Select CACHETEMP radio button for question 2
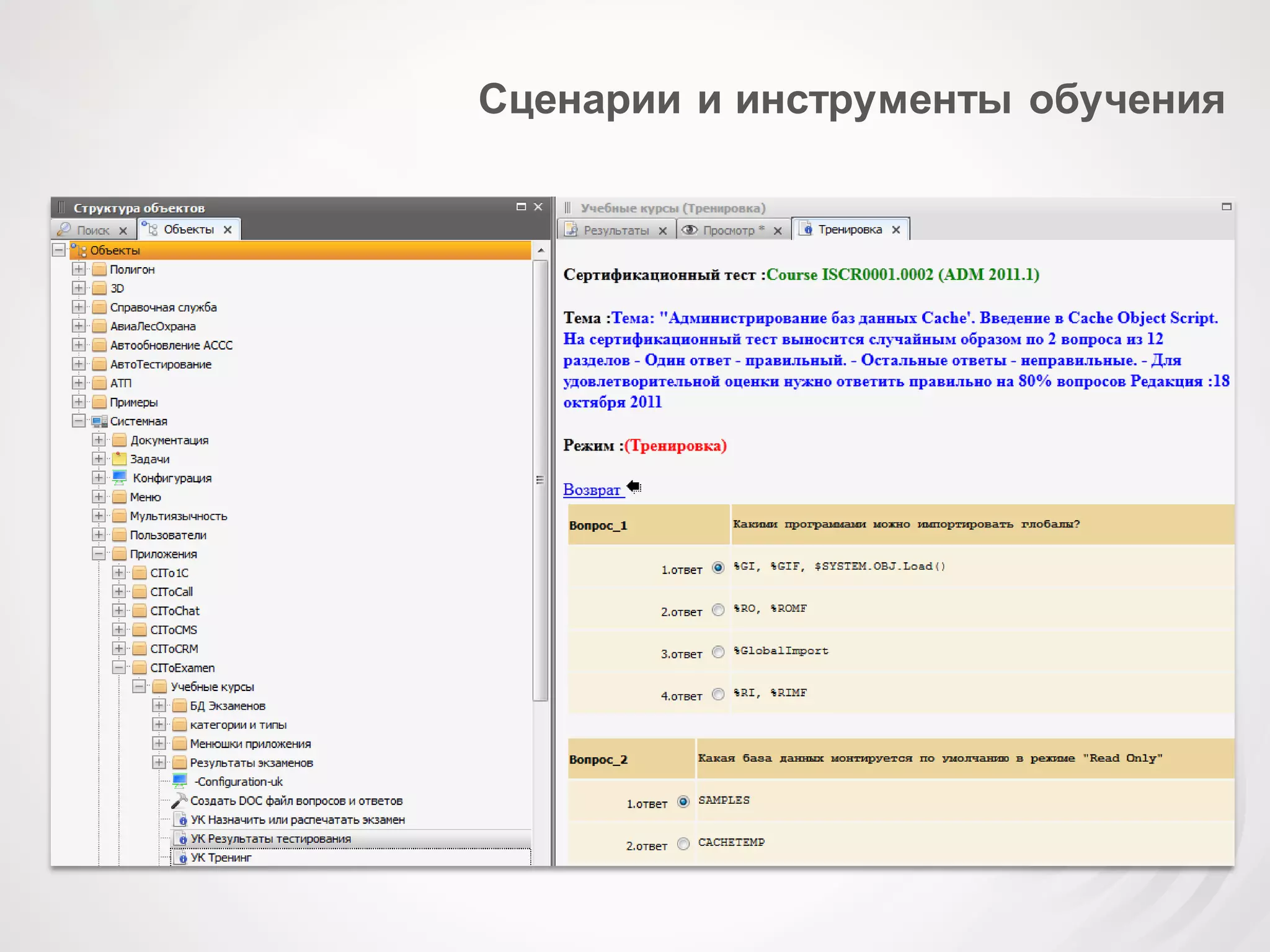Screen dimensions: 1270x952 click(683, 844)
